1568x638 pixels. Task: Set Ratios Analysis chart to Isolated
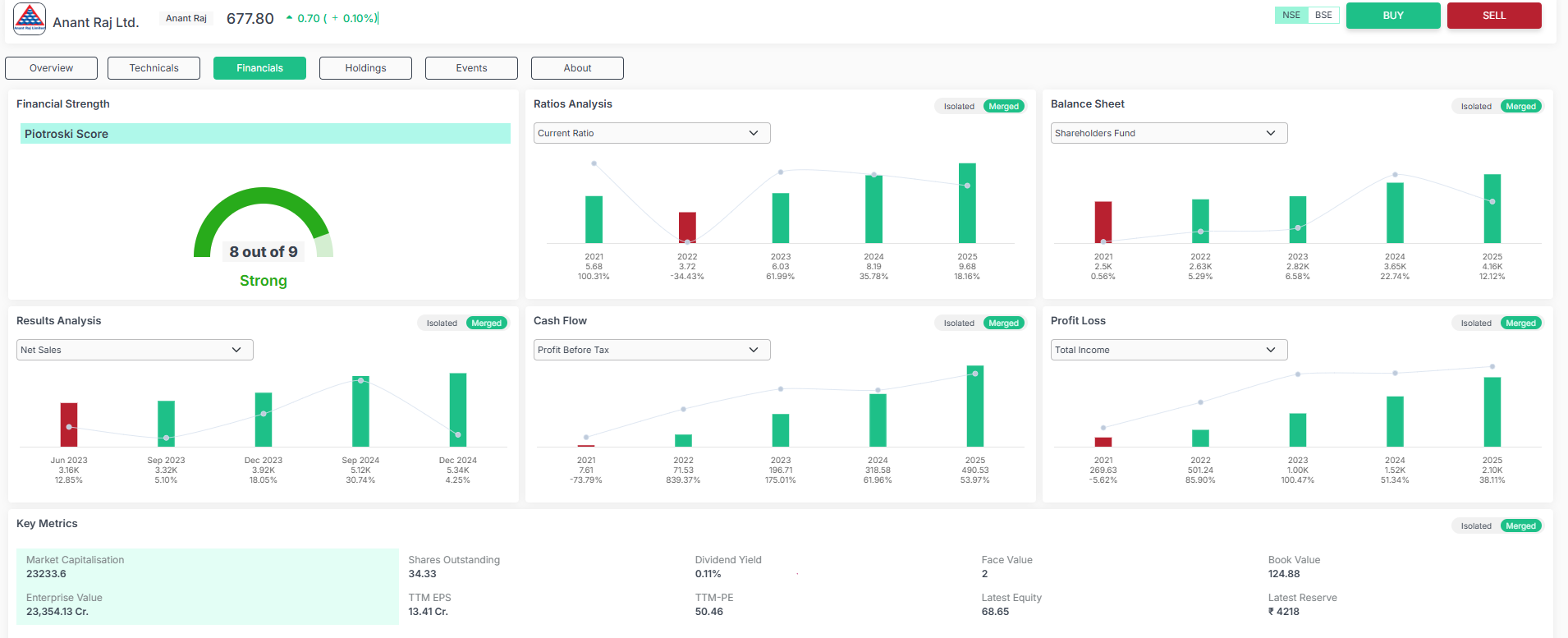958,107
